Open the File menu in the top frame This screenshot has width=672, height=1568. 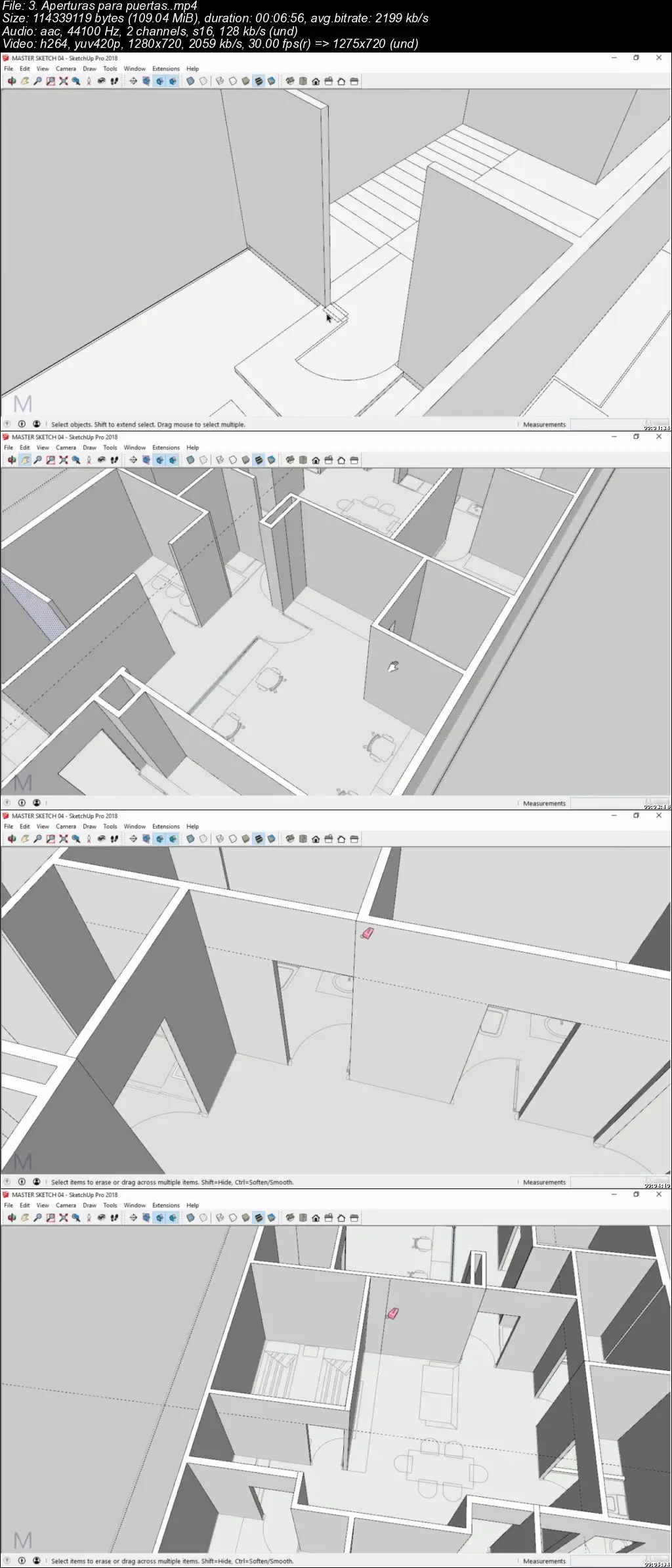[9, 68]
